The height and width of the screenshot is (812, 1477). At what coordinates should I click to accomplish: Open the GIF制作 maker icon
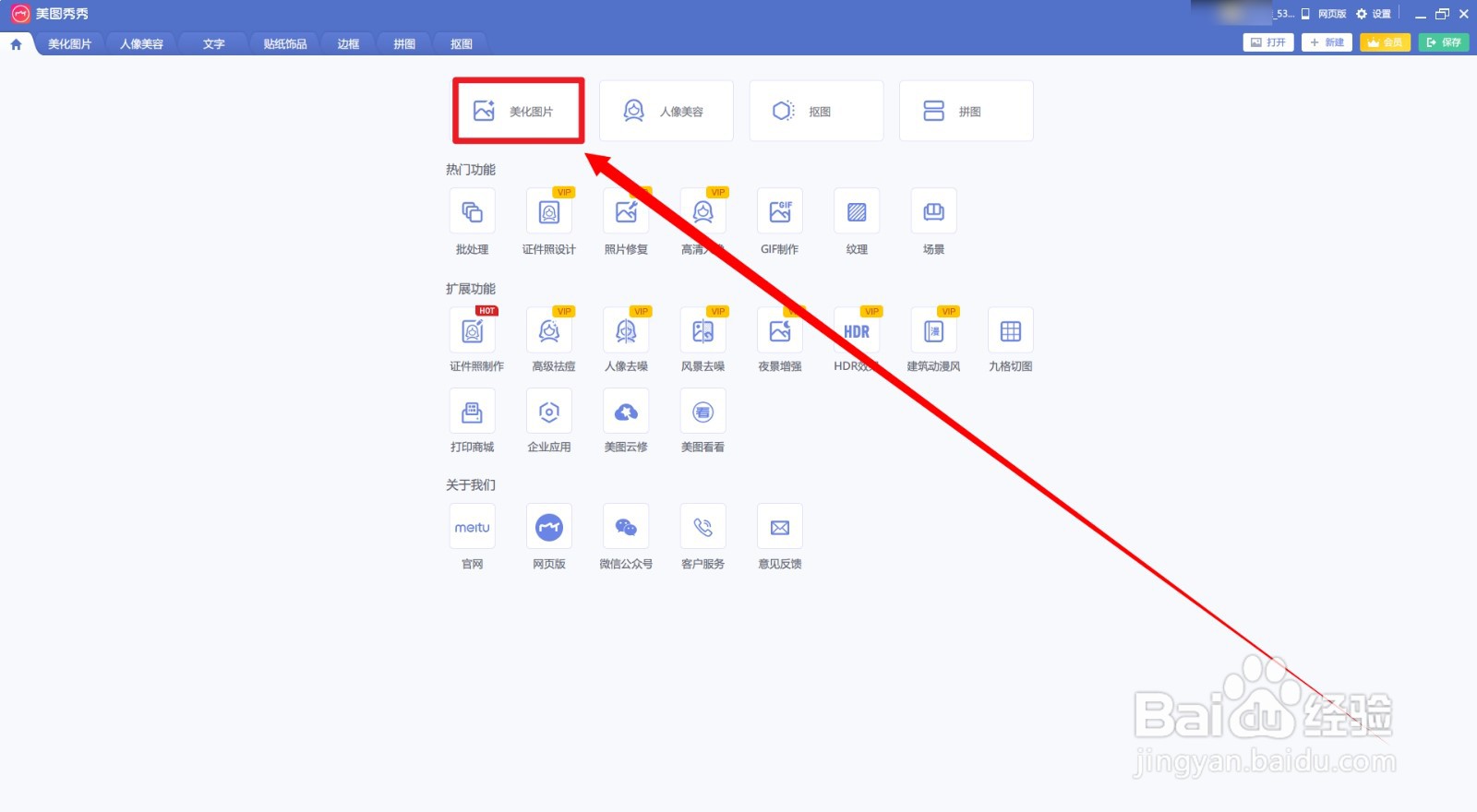click(780, 212)
